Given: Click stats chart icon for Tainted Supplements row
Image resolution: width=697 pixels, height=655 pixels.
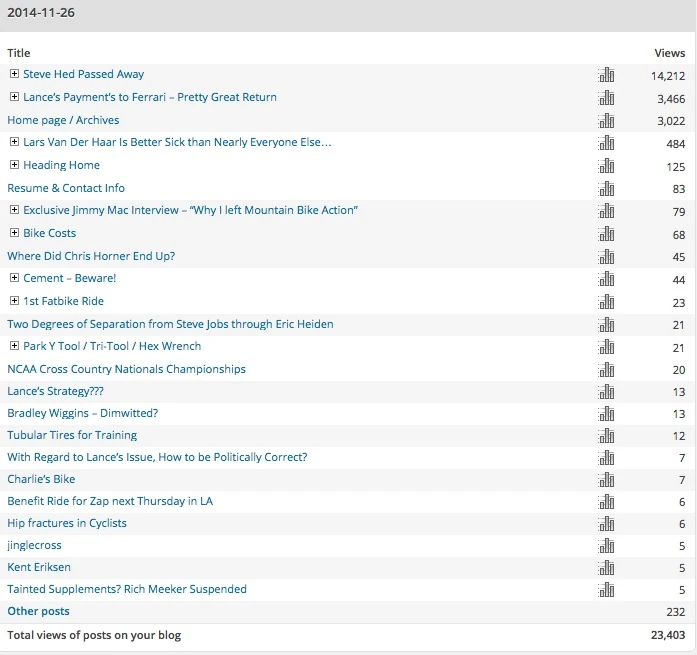Looking at the screenshot, I should coord(606,590).
